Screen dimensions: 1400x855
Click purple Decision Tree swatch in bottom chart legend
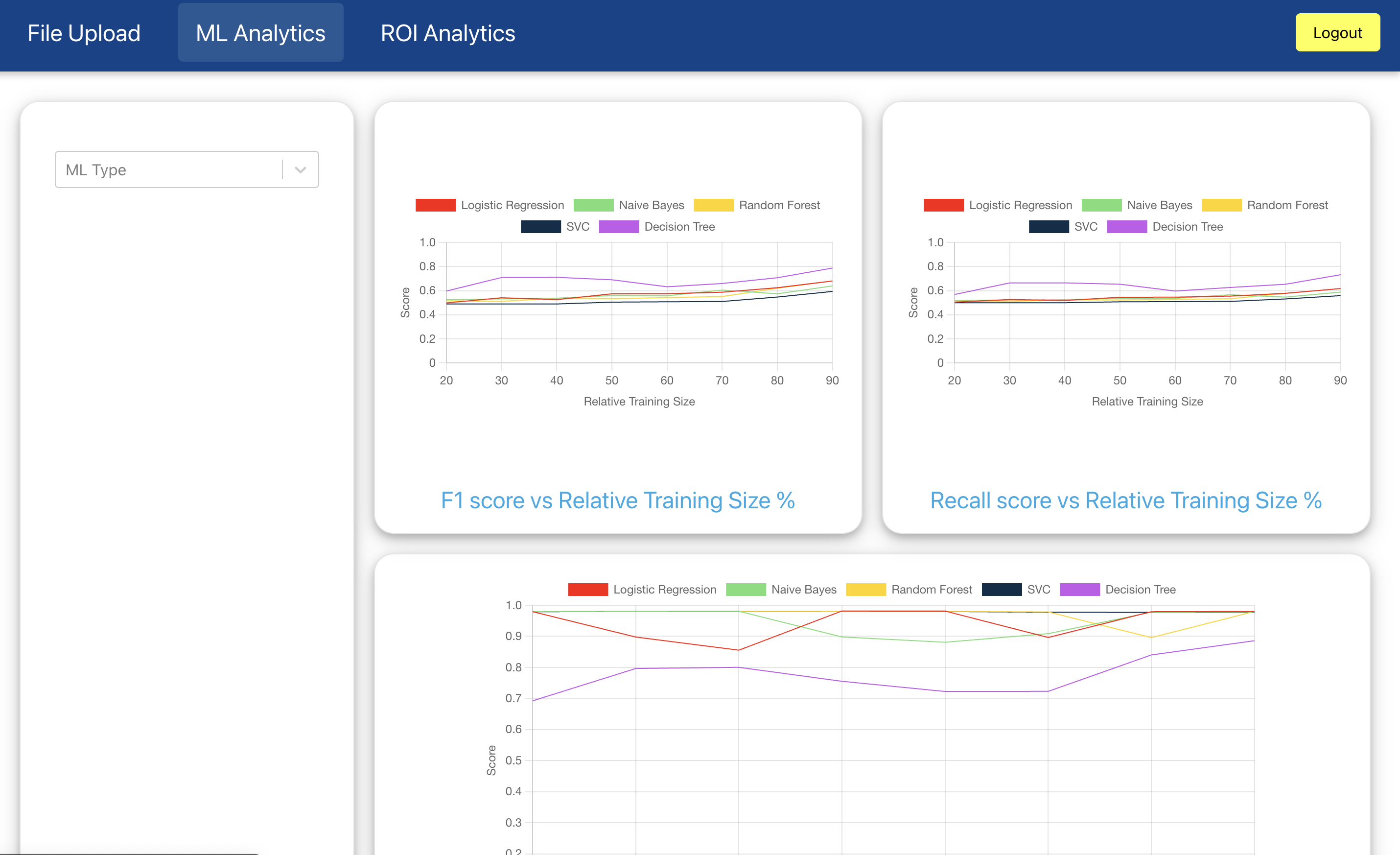[1080, 590]
